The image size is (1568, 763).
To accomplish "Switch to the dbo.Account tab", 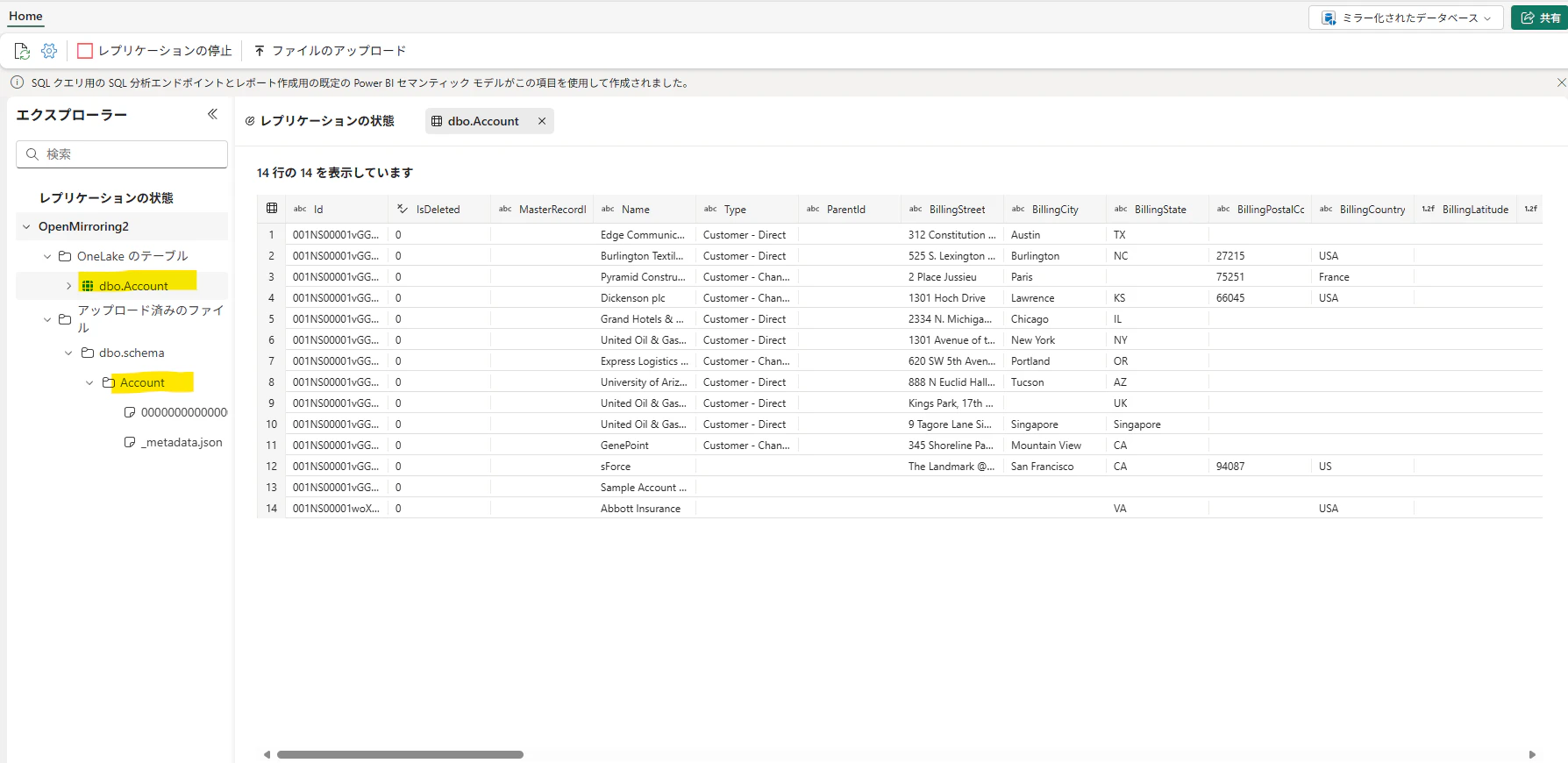I will (483, 121).
